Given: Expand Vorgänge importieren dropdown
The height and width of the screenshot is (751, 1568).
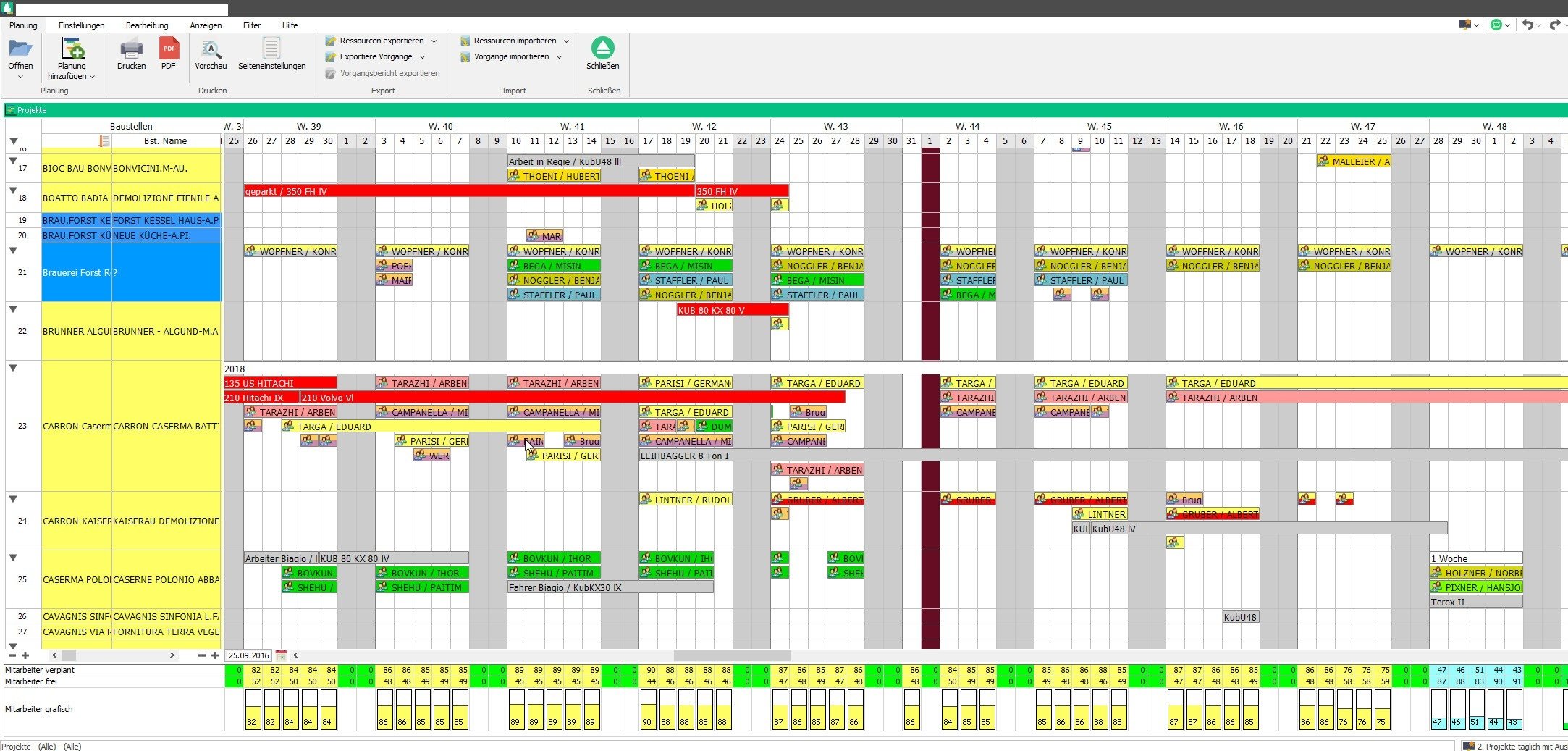Looking at the screenshot, I should [x=559, y=57].
